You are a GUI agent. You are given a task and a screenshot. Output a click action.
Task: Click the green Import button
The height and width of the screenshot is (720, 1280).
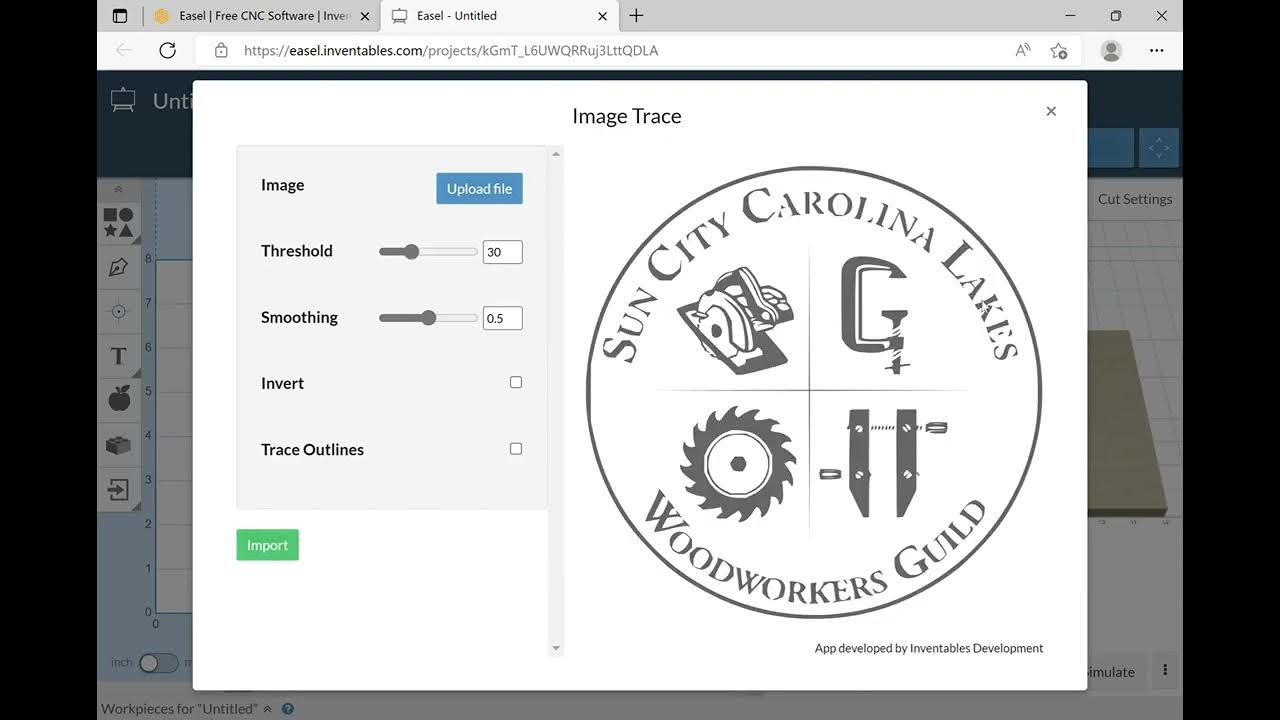point(267,545)
